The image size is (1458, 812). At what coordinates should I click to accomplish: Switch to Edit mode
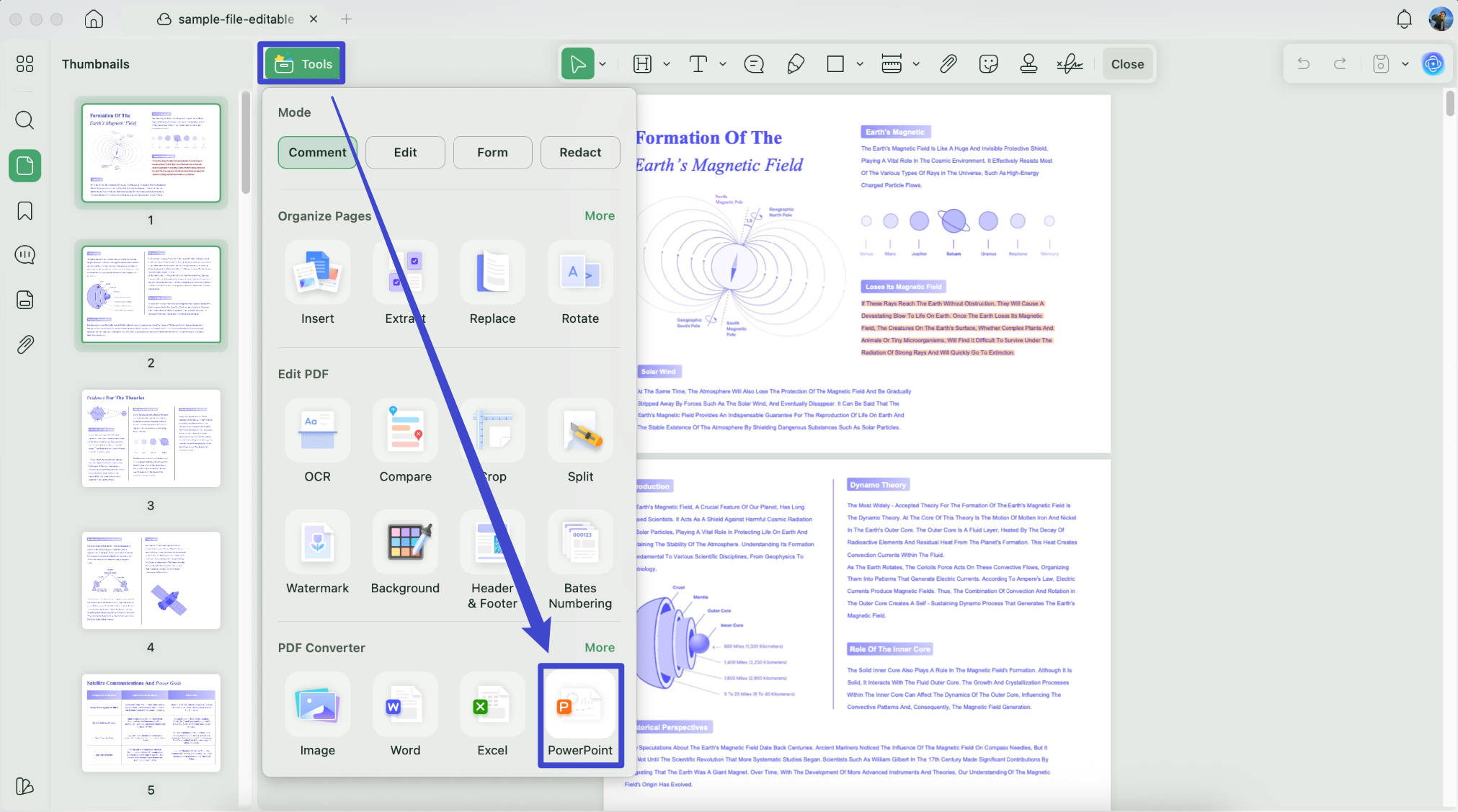(405, 152)
